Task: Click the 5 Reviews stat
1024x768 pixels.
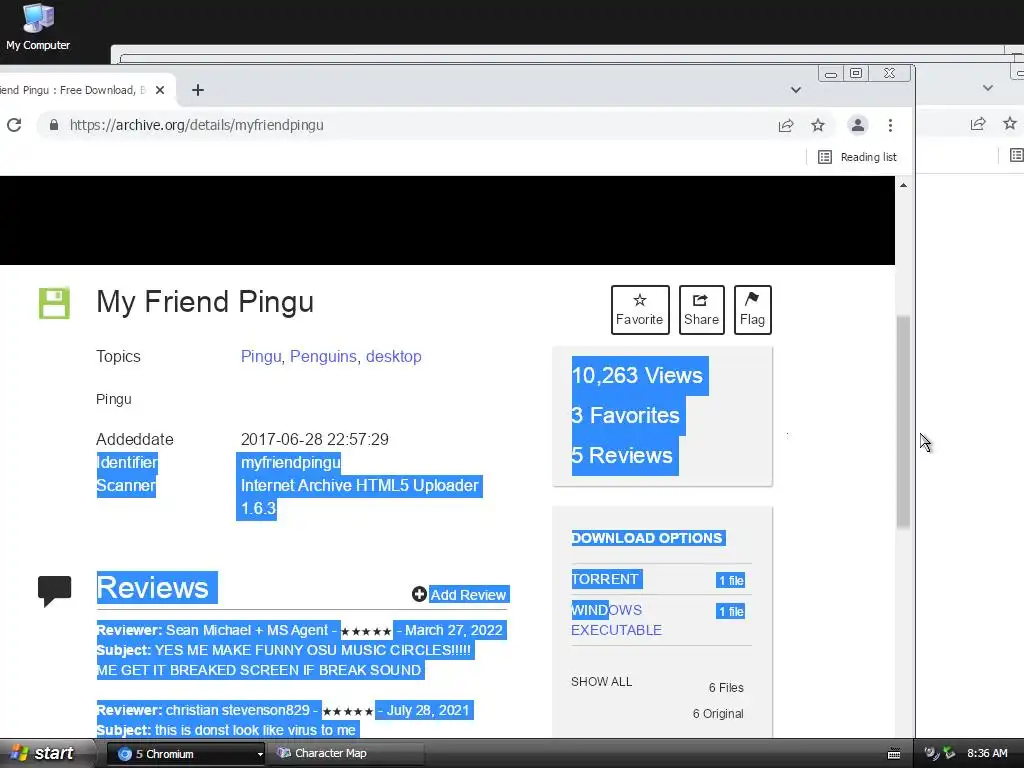Action: point(622,455)
